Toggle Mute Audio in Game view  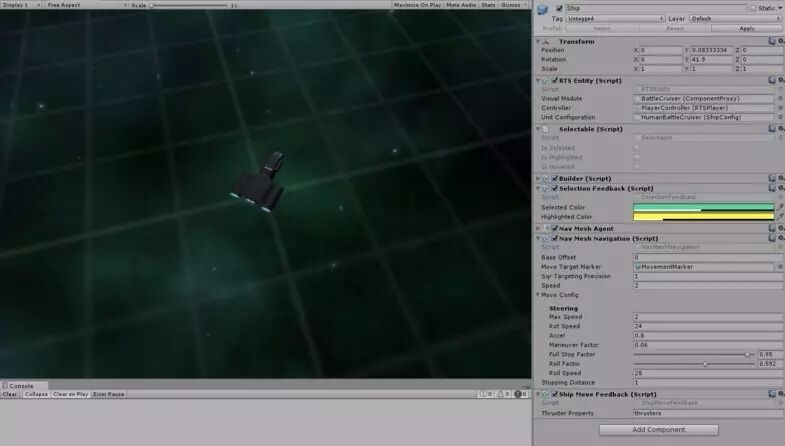click(461, 5)
